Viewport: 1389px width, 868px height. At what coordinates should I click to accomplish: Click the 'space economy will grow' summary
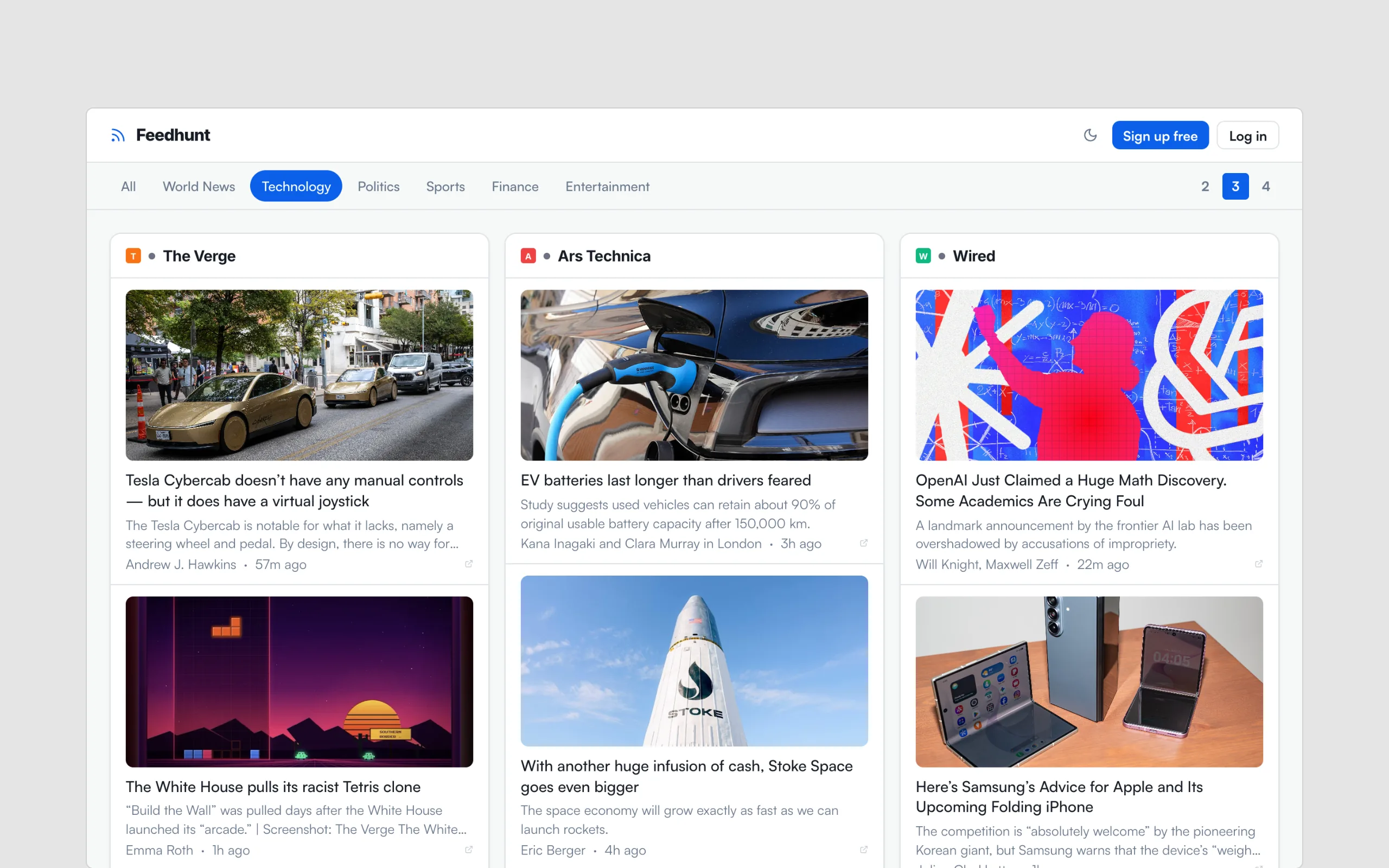[679, 820]
